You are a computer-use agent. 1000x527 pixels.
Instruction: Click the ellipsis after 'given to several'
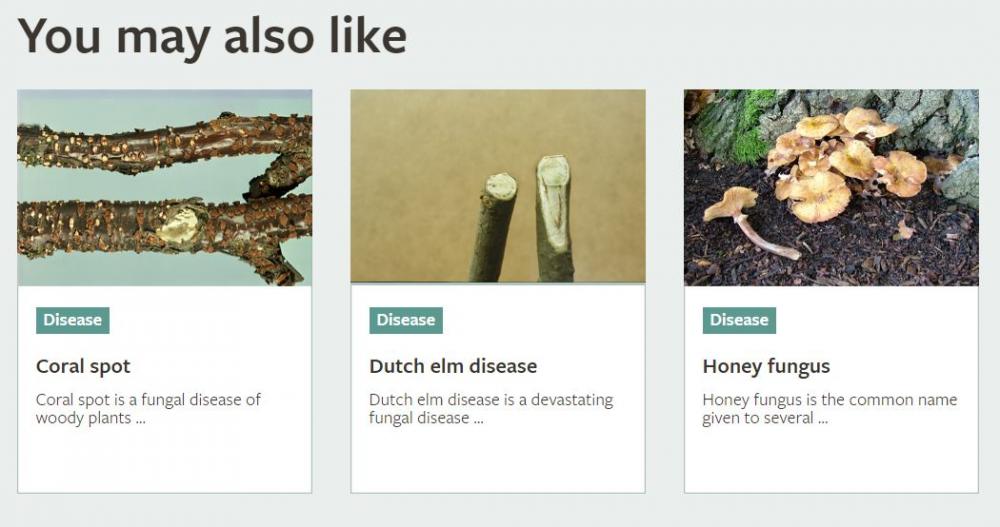[823, 422]
